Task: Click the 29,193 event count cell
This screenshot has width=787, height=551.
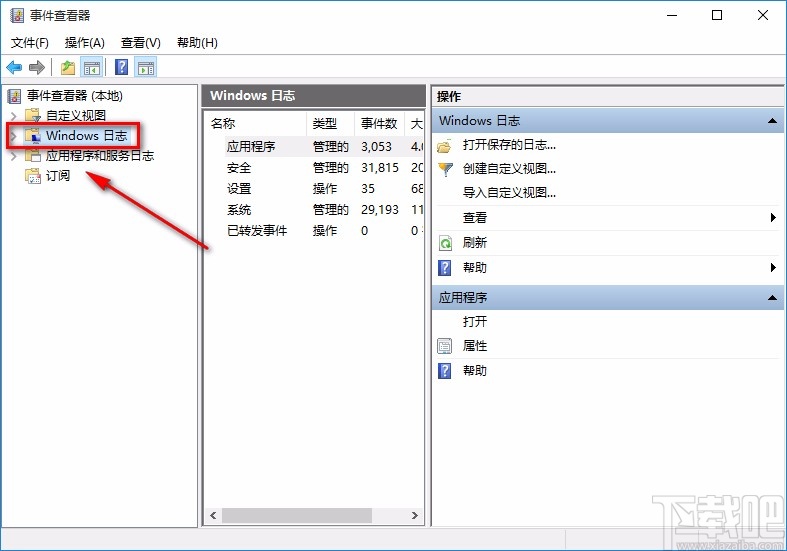Action: click(x=380, y=210)
